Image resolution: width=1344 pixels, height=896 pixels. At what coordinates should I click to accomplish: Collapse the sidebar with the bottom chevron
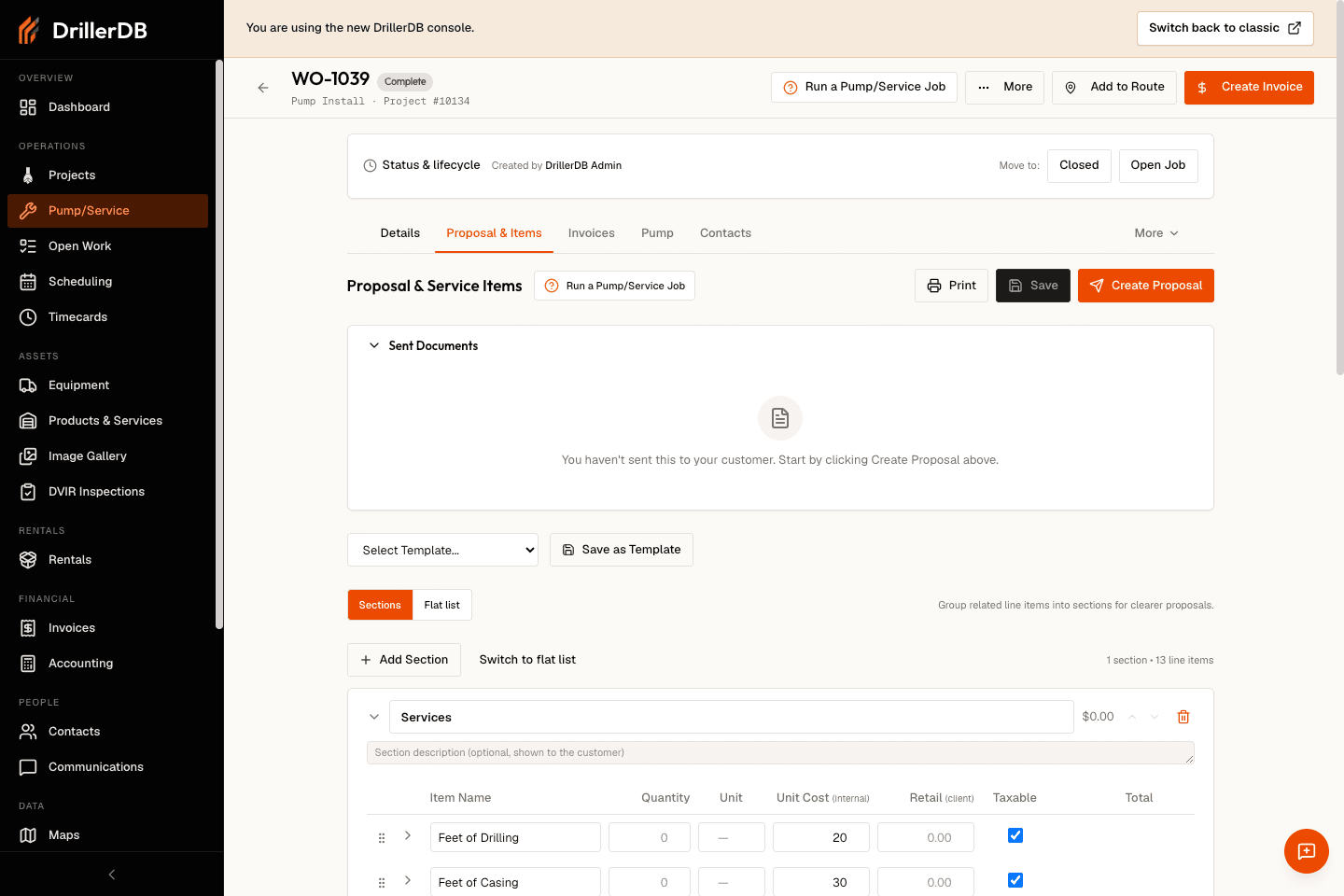(112, 875)
